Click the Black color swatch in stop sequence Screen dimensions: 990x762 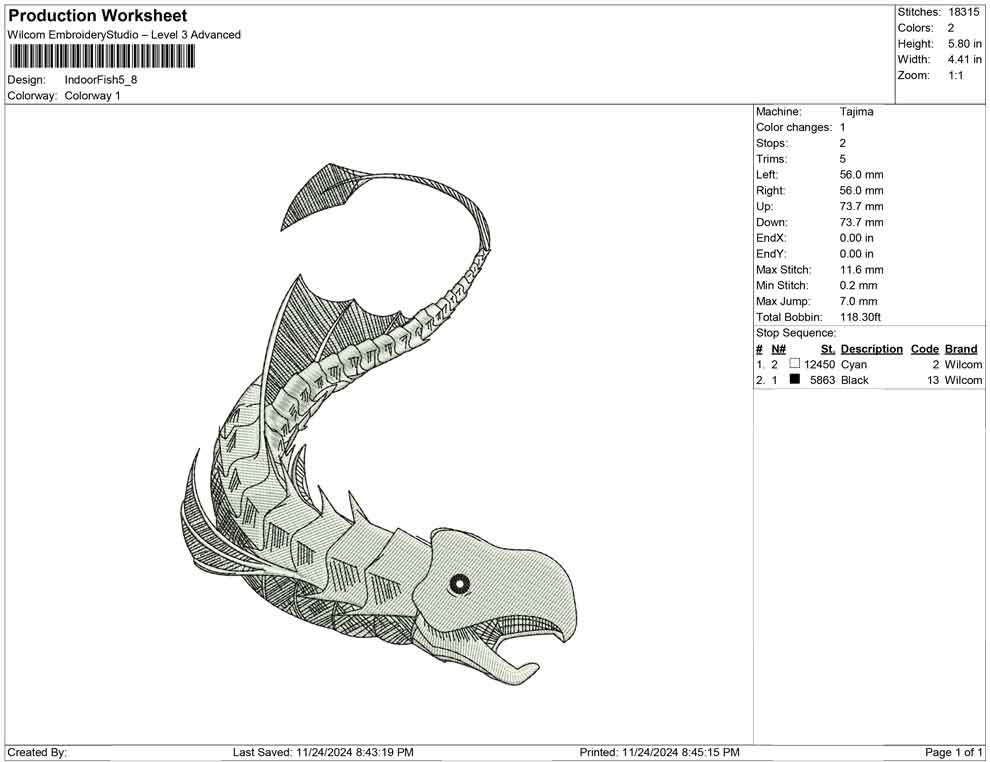795,381
